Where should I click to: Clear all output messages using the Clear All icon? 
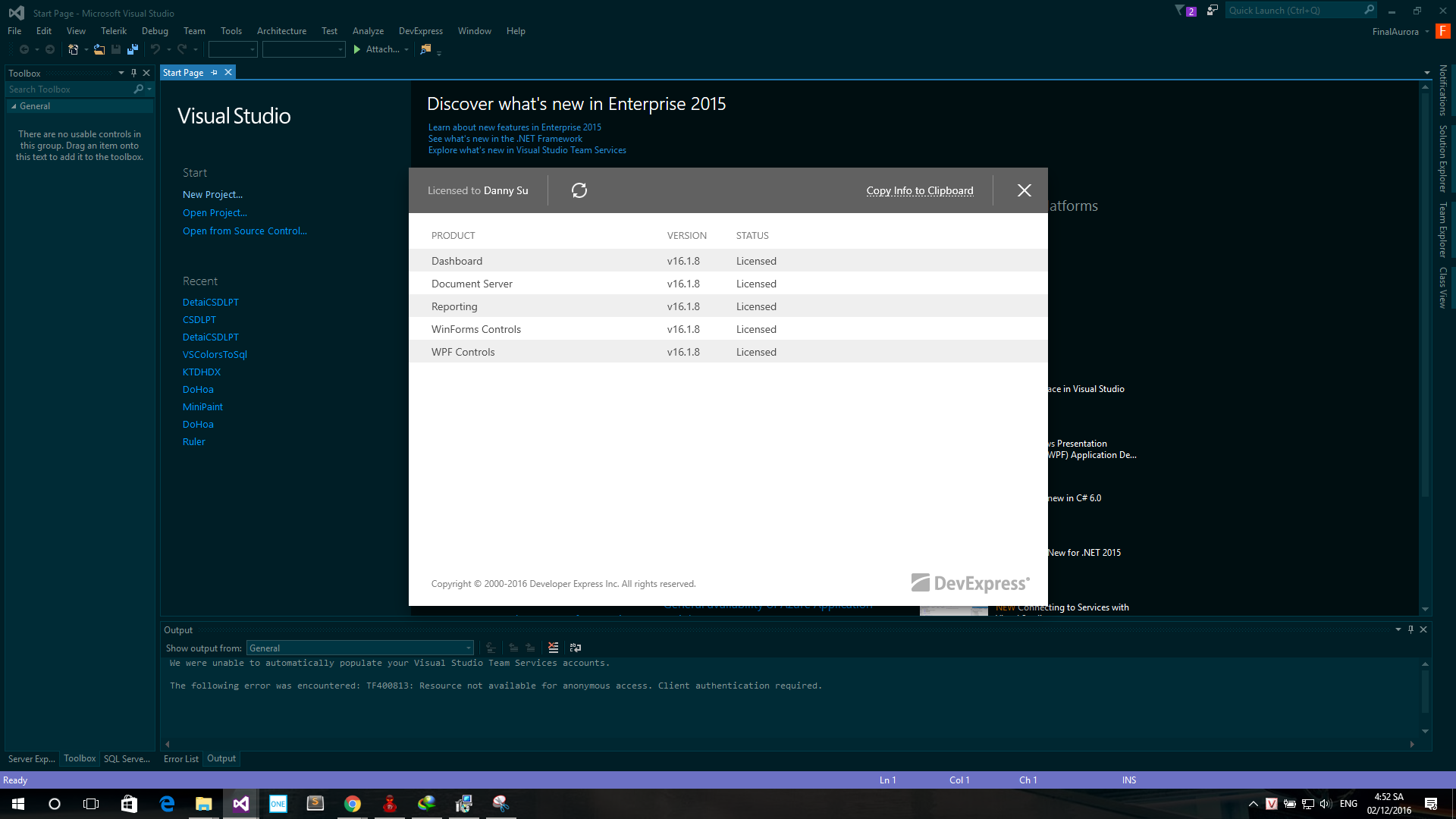[x=553, y=648]
